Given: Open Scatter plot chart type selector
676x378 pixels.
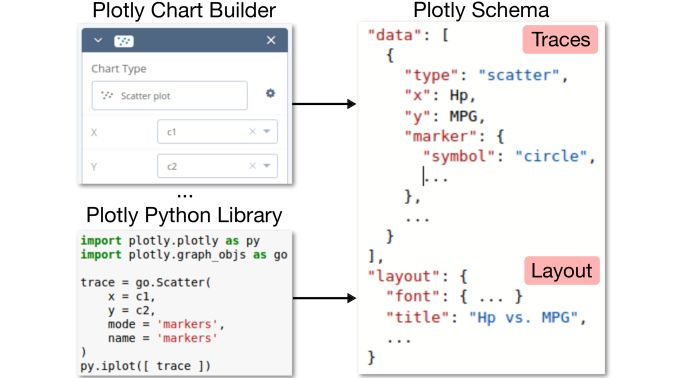Looking at the screenshot, I should coord(169,95).
